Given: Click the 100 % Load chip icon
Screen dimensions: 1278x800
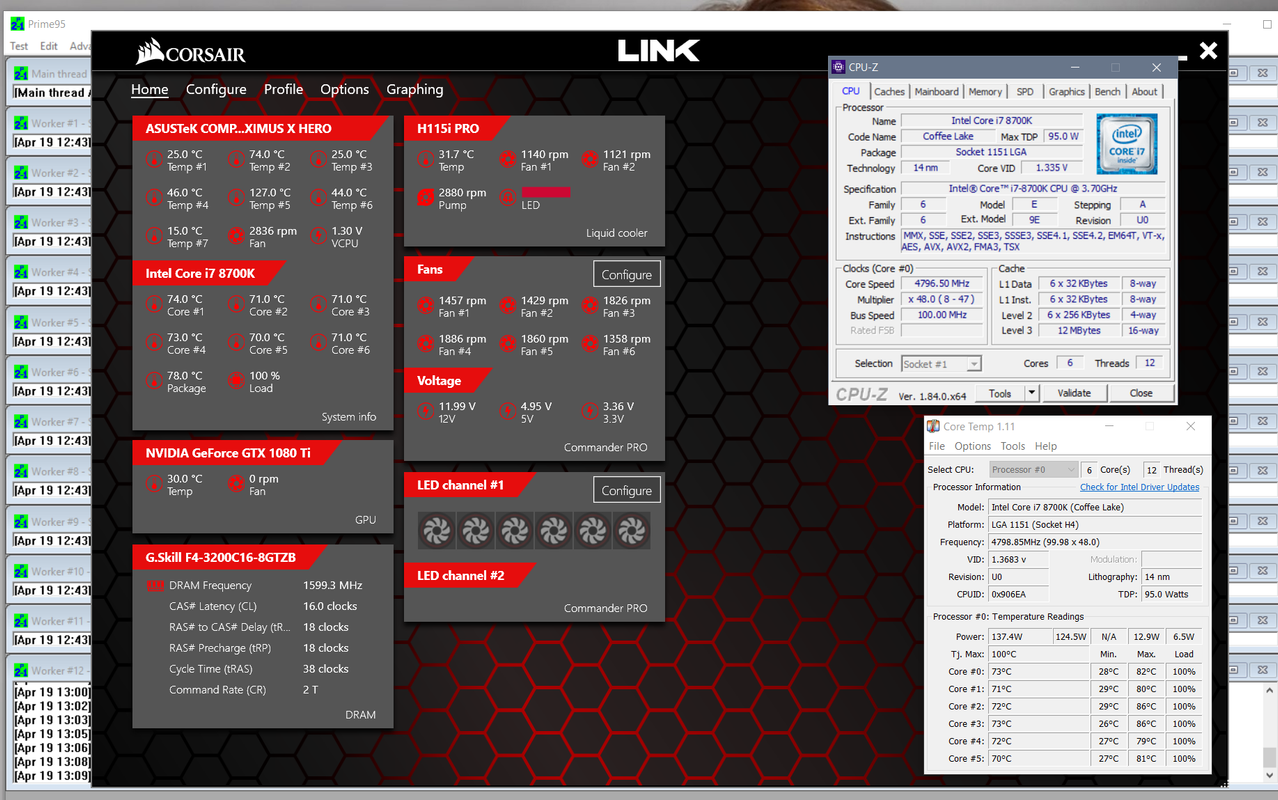Looking at the screenshot, I should [236, 381].
